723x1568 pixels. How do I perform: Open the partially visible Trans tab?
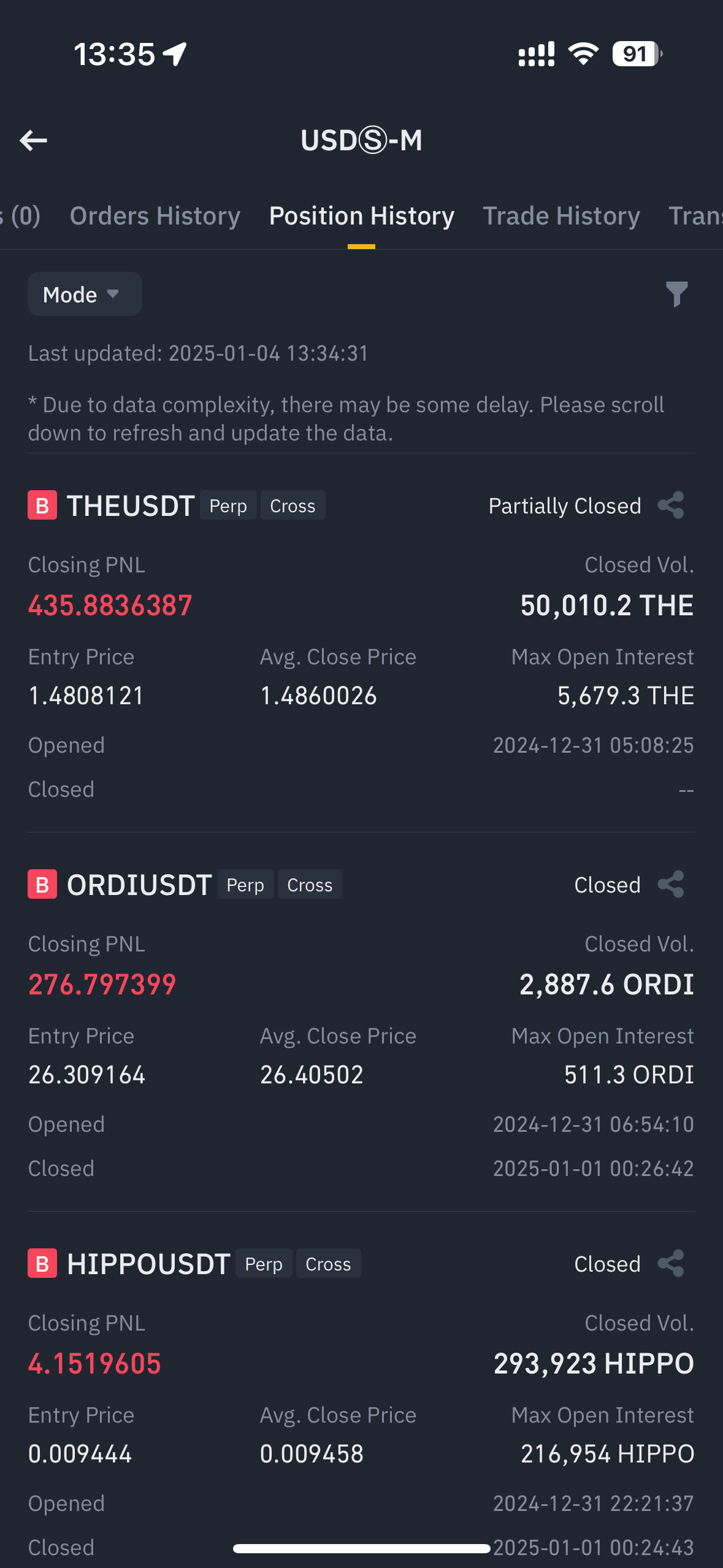(695, 216)
